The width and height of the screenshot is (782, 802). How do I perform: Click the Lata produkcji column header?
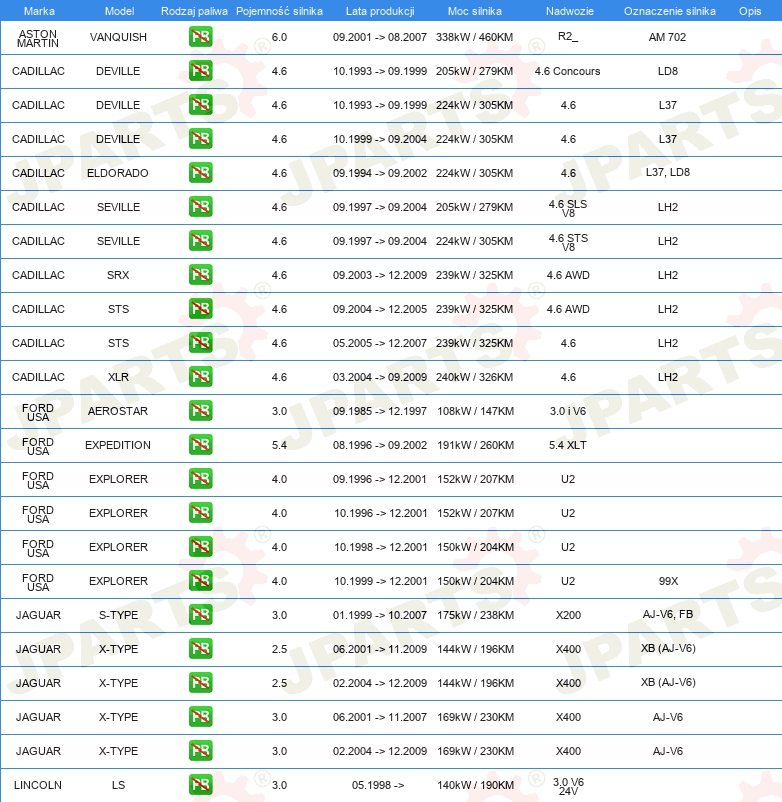coord(380,11)
